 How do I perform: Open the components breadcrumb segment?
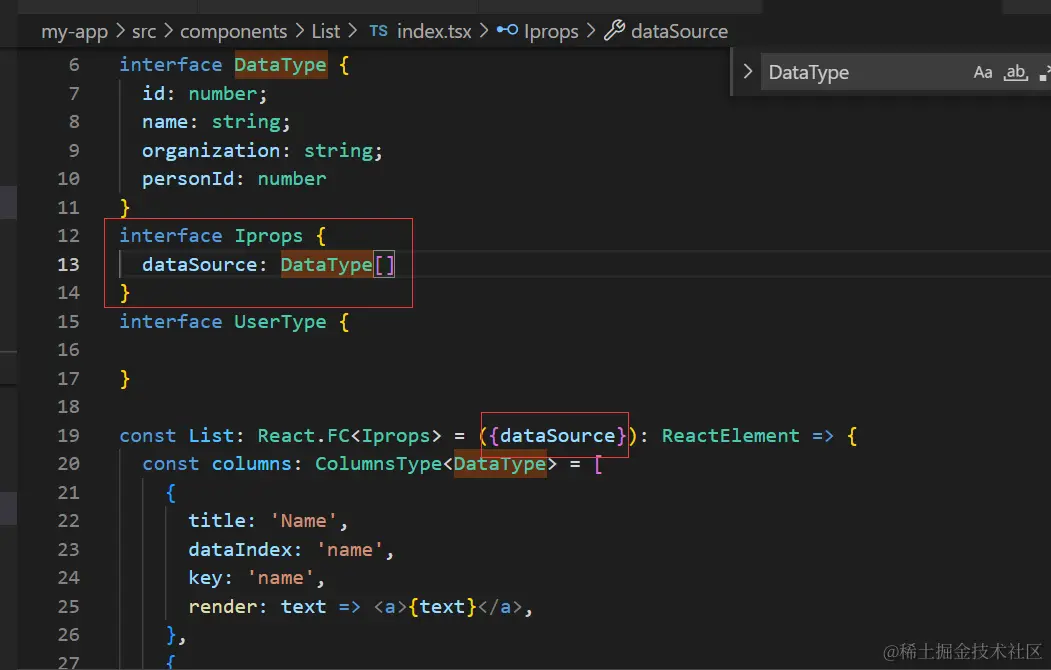[x=233, y=31]
